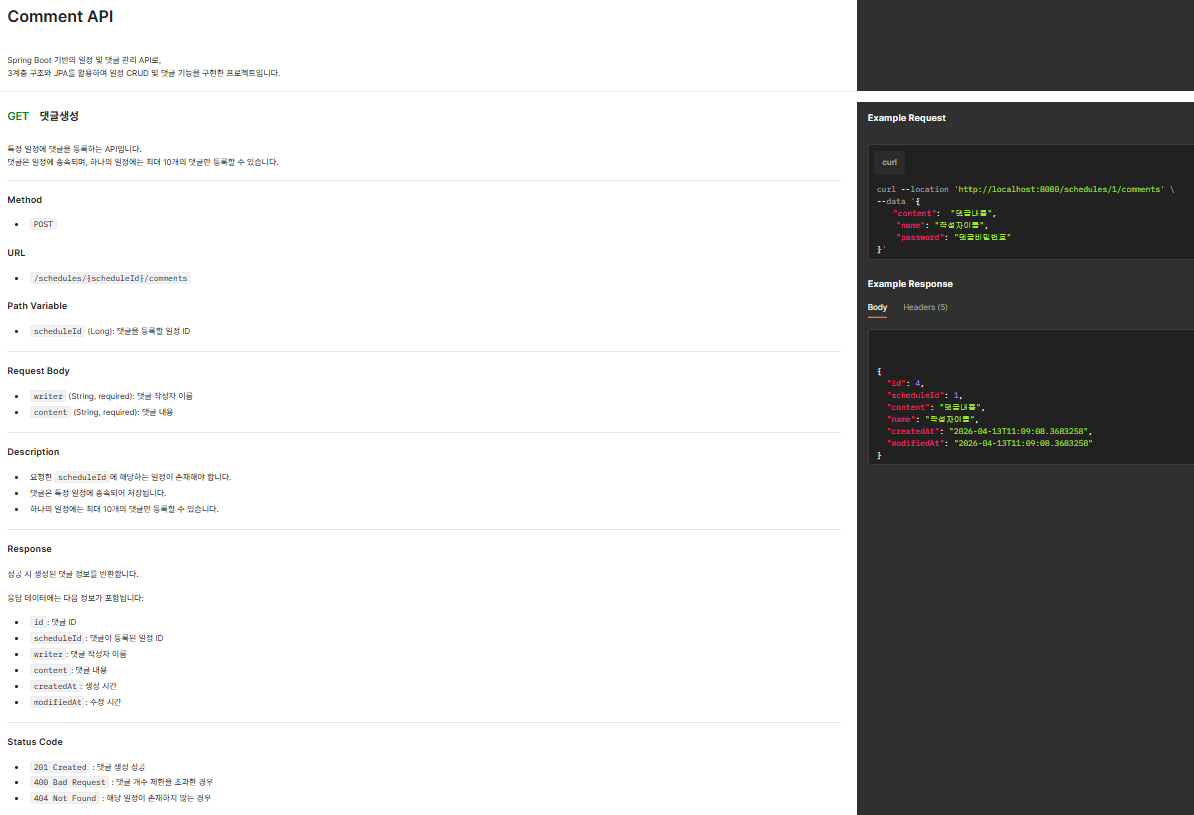The height and width of the screenshot is (815, 1194).
Task: Click the "password" key in the curl data
Action: click(x=920, y=237)
